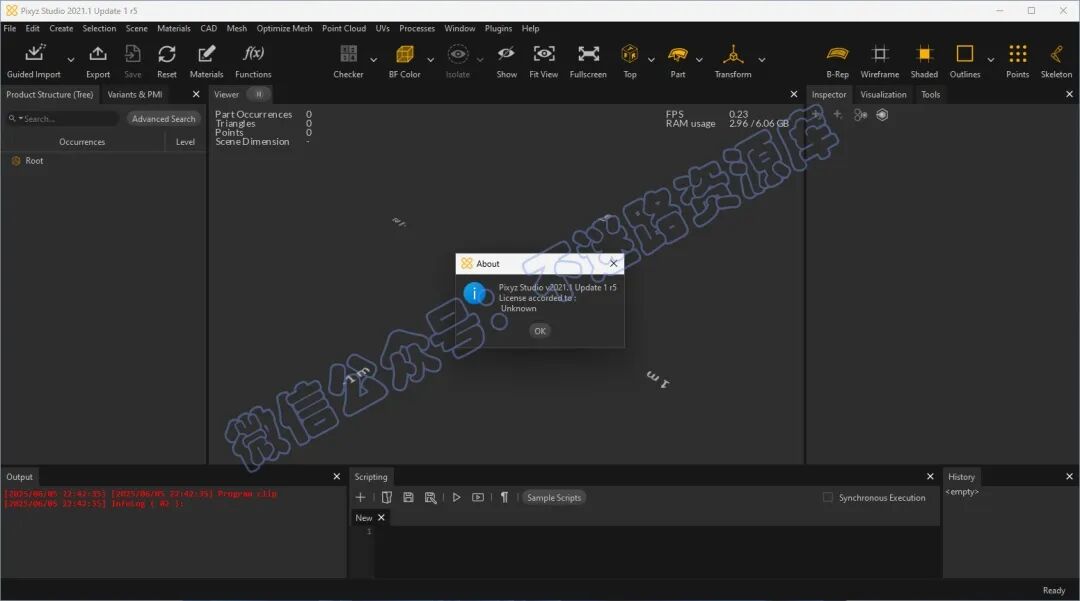The image size is (1080, 601).
Task: Select the Checker toolbar icon
Action: (349, 54)
